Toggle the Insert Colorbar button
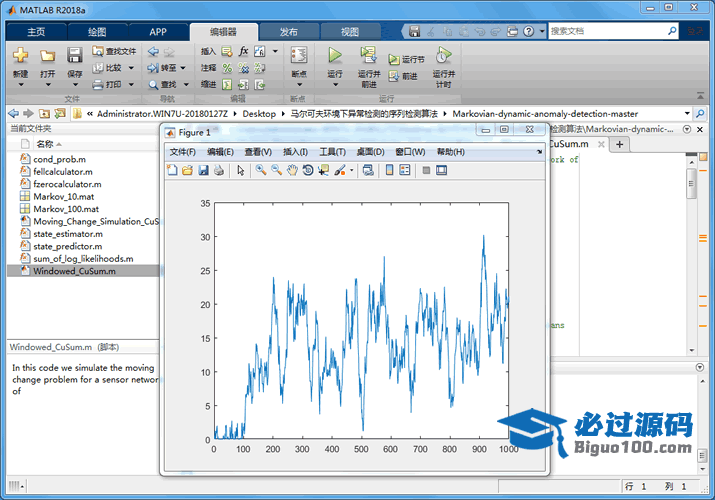 388,171
